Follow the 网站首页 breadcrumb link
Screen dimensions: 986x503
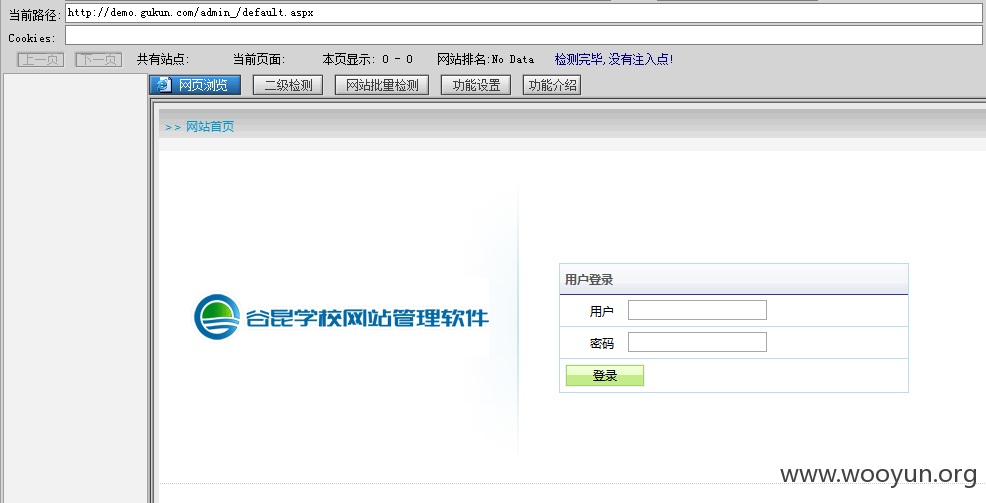tap(210, 126)
